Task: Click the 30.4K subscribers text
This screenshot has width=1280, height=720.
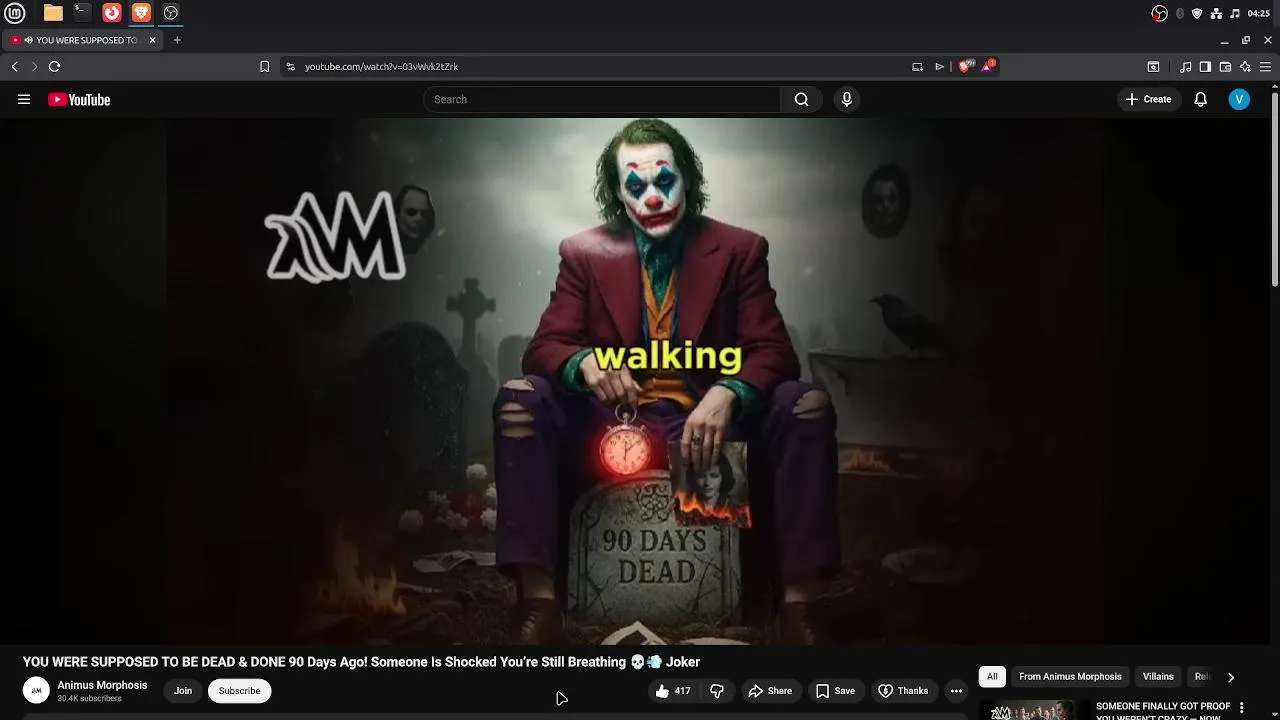Action: [89, 699]
